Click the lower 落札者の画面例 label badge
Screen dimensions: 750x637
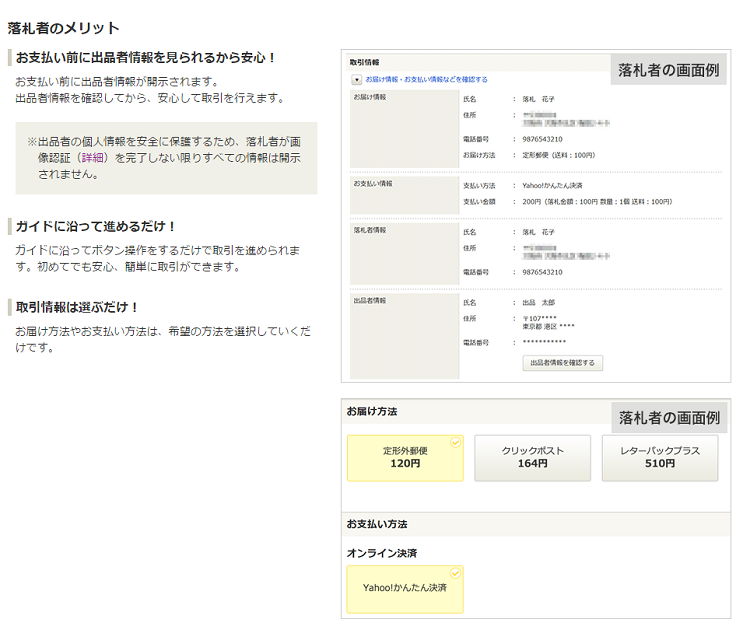pos(669,417)
